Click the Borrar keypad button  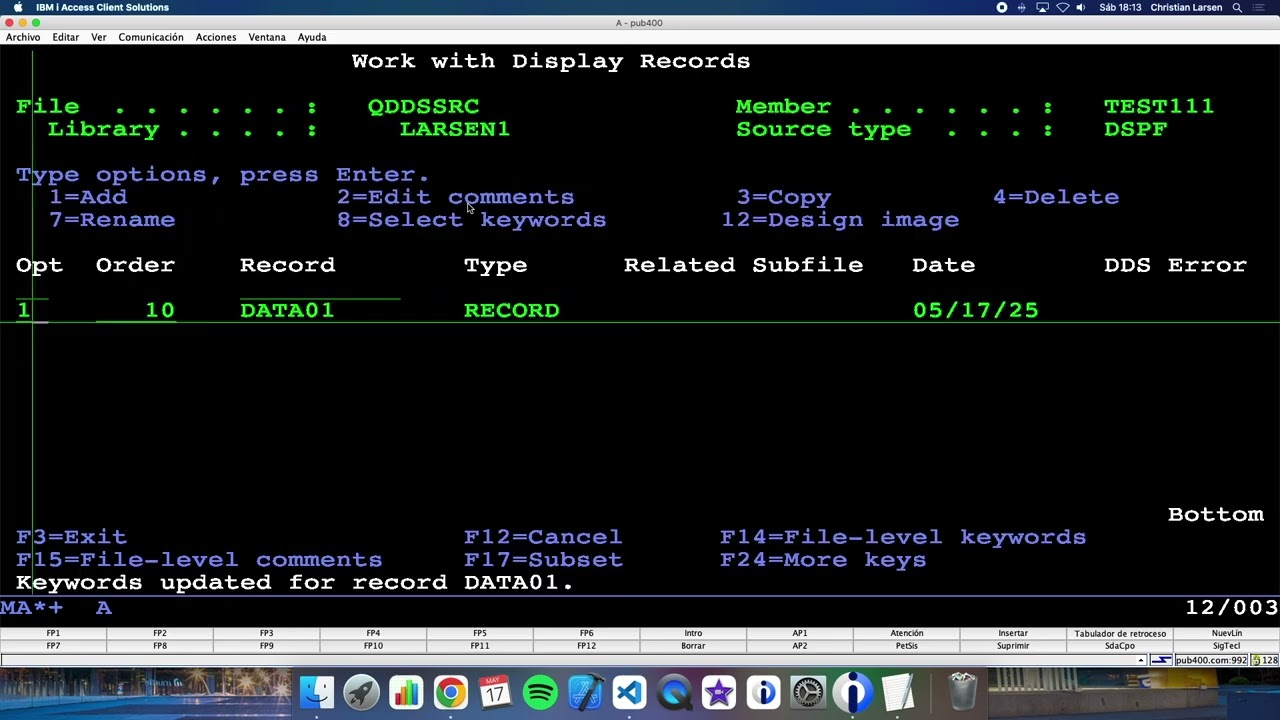click(693, 646)
